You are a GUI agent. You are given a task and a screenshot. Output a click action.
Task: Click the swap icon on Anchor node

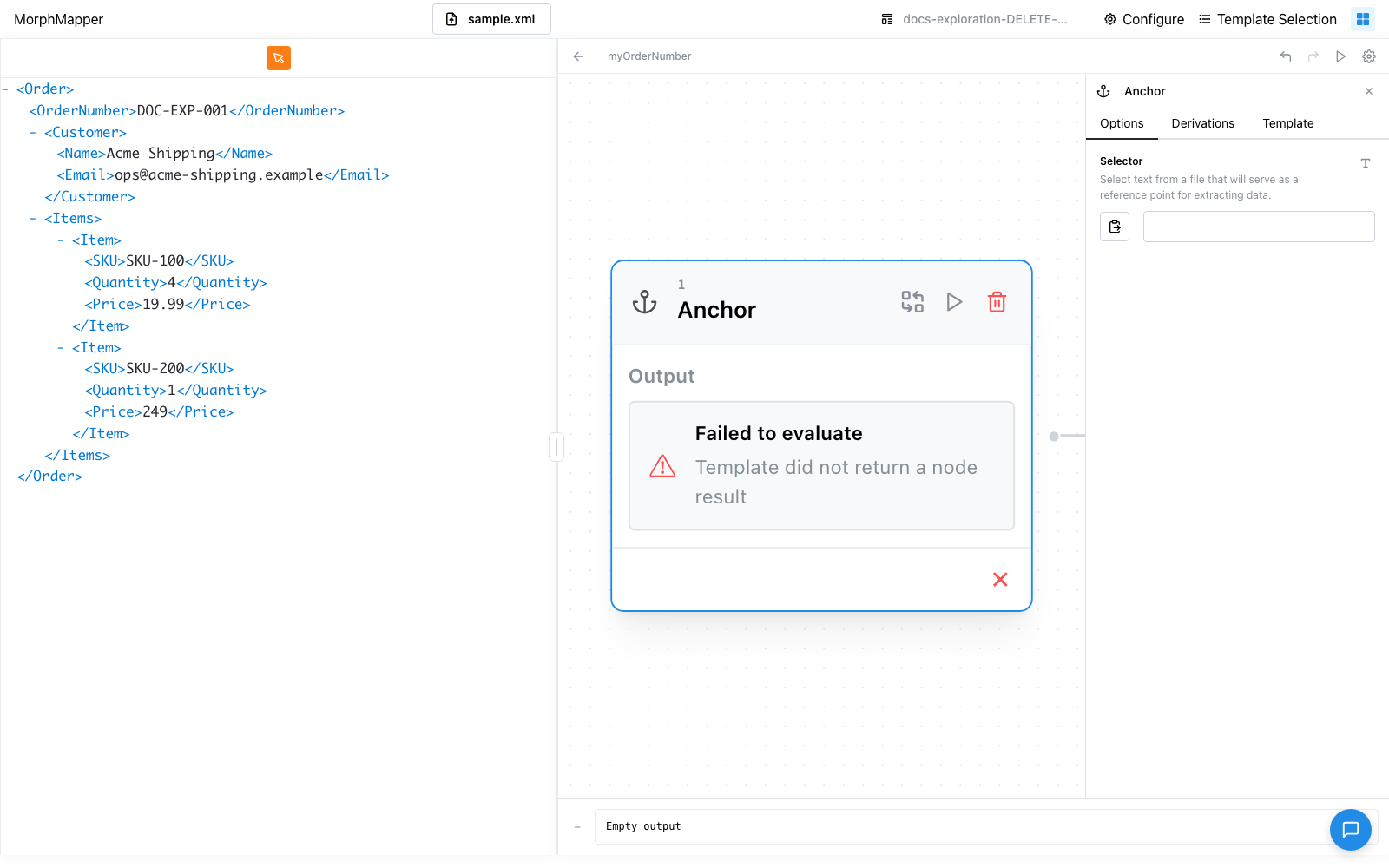(912, 302)
